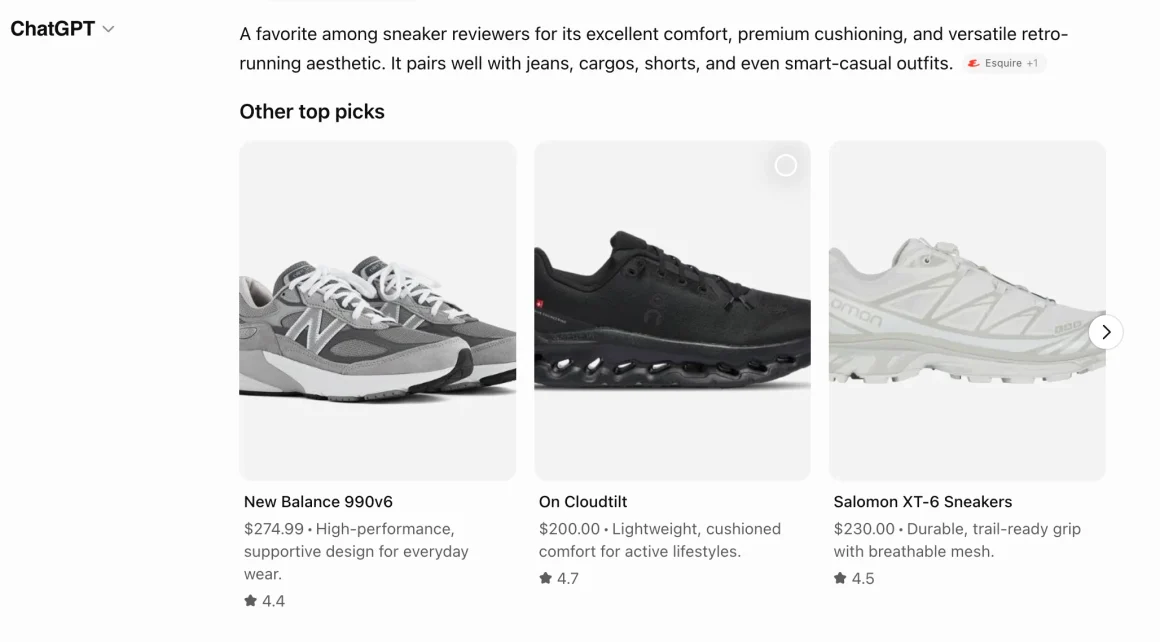Select the circle on the On Cloudtilt card
The image size is (1160, 642).
786,165
